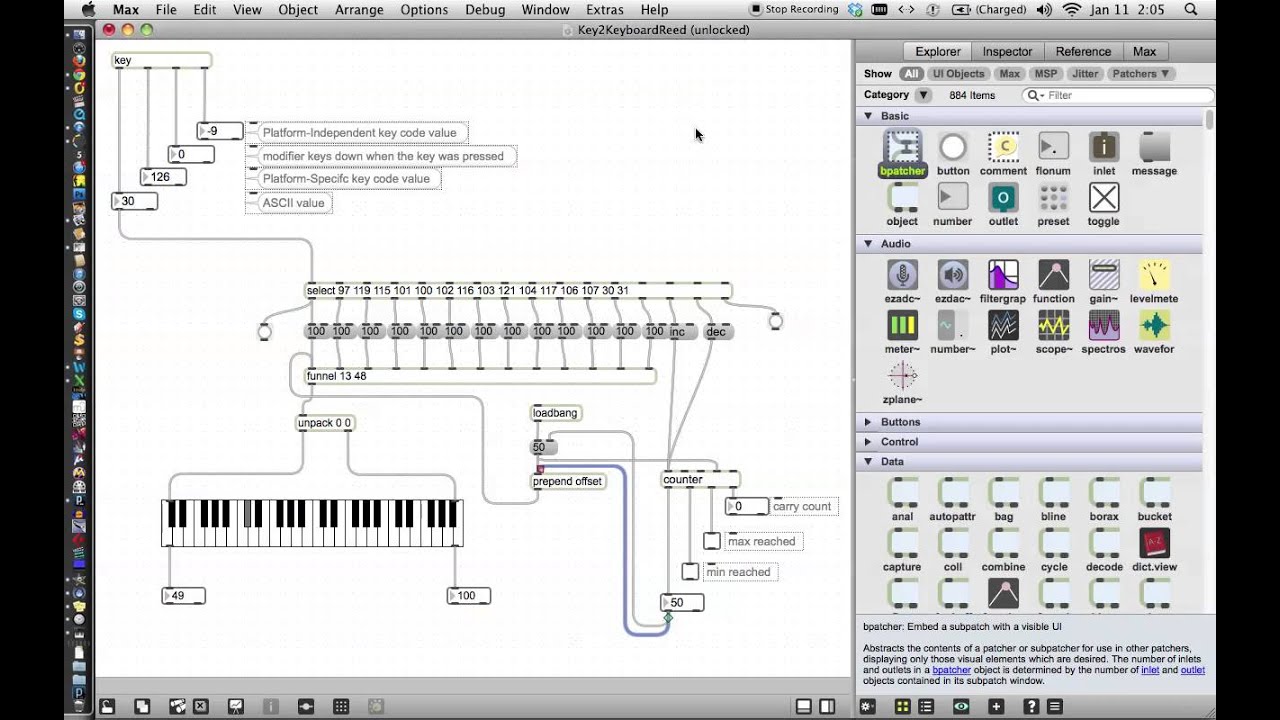Click the eye icon below the explorer
Viewport: 1280px width, 720px height.
tap(961, 706)
